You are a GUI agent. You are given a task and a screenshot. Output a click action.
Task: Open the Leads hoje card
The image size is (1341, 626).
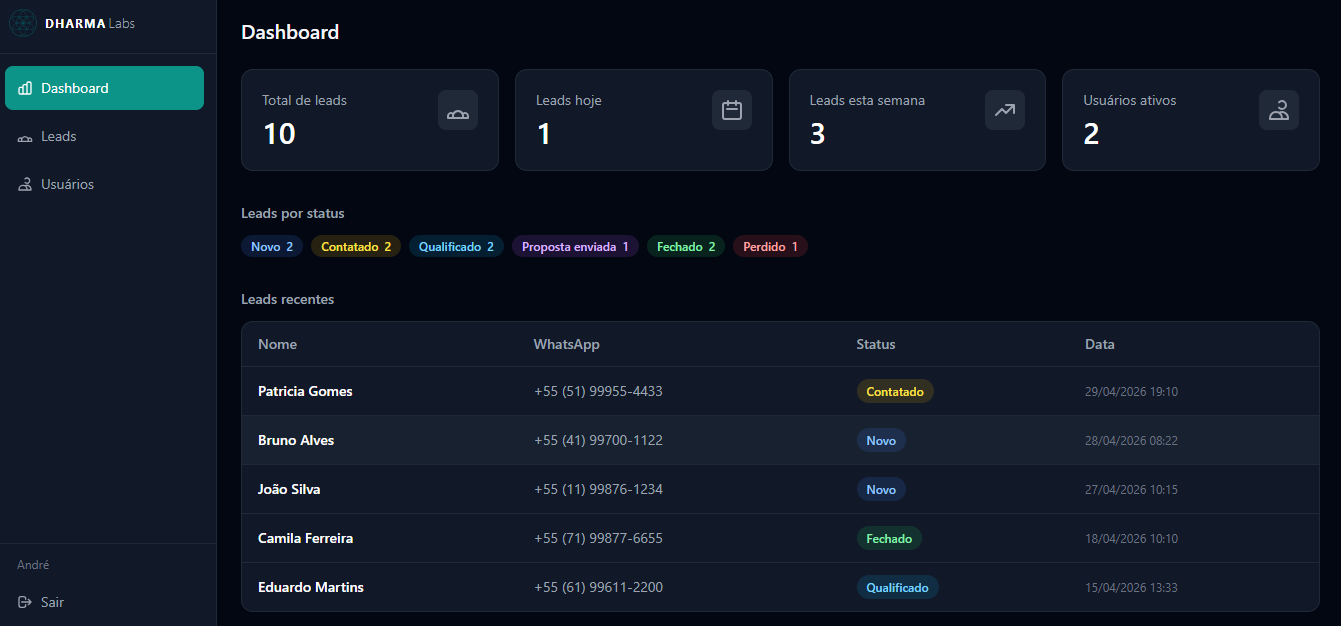click(644, 120)
